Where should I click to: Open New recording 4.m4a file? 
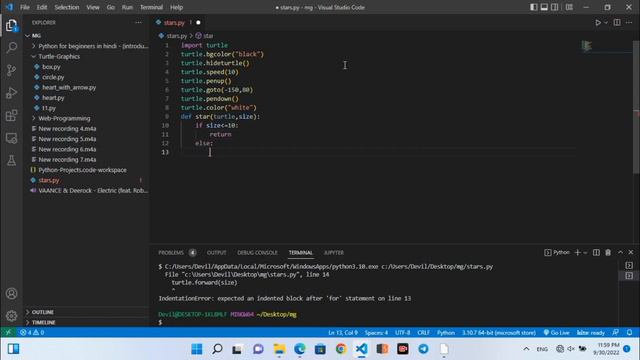coord(67,129)
